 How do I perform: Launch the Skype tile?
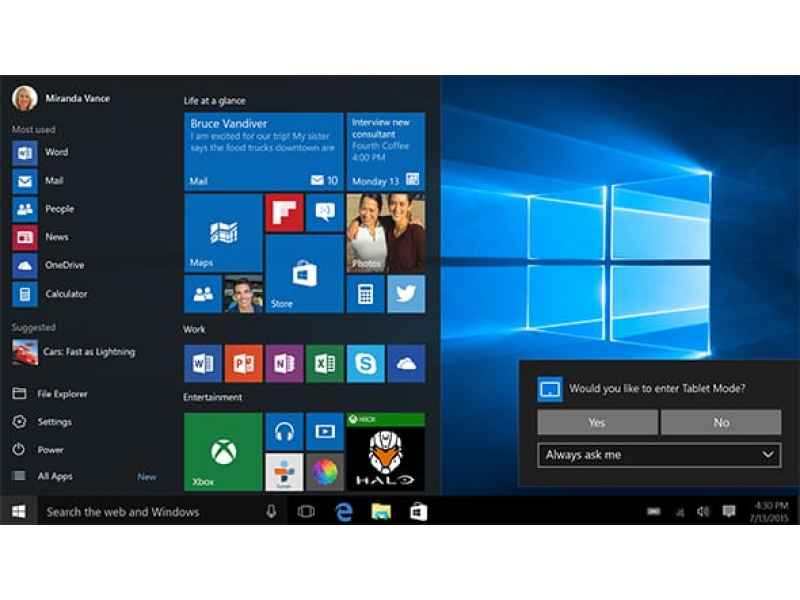click(x=365, y=363)
